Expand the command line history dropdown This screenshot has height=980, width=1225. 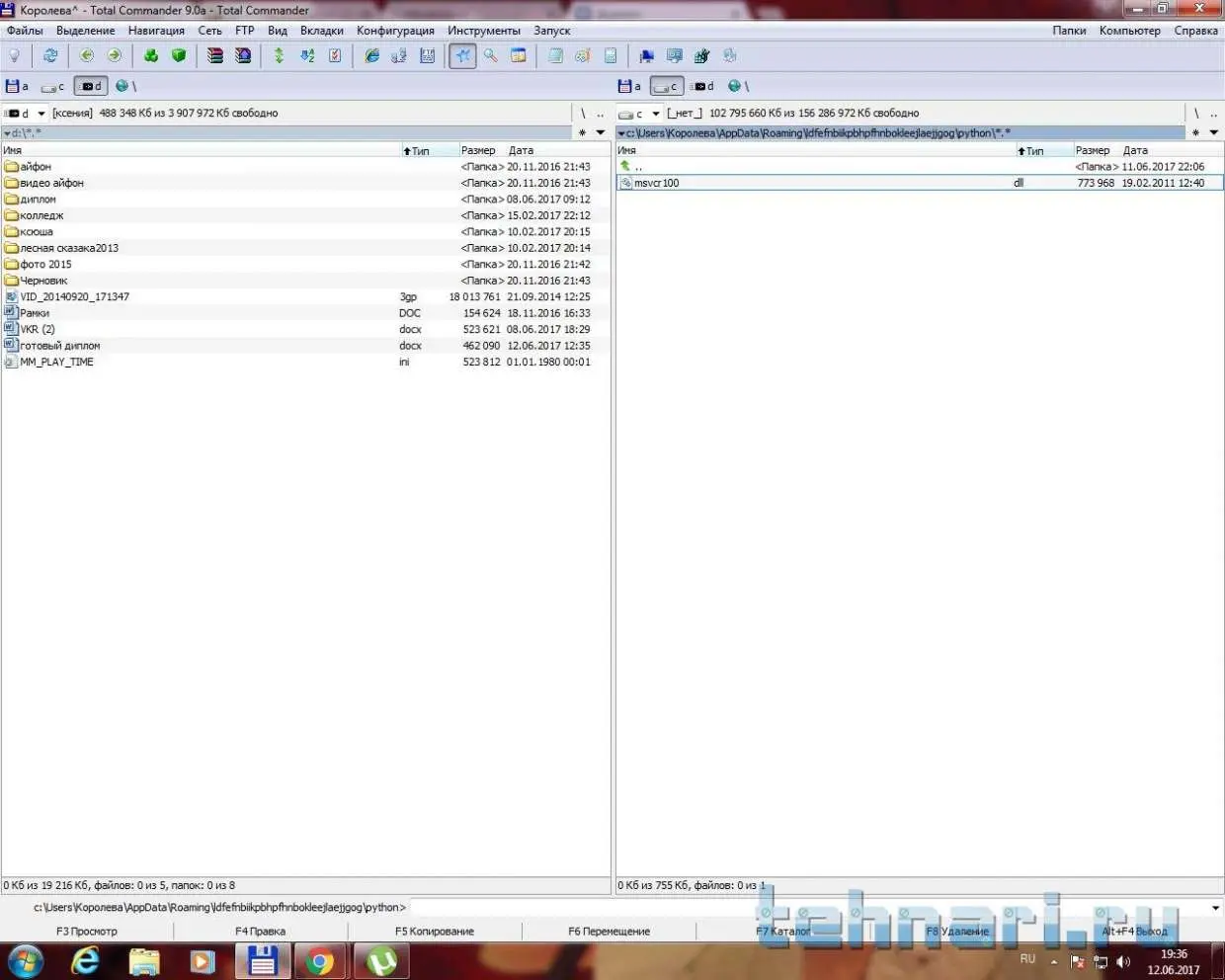pos(1215,907)
